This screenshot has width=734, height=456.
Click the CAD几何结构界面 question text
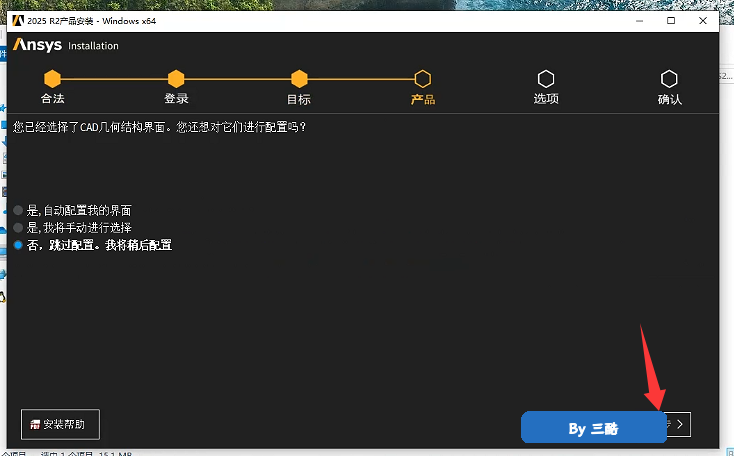(x=160, y=127)
